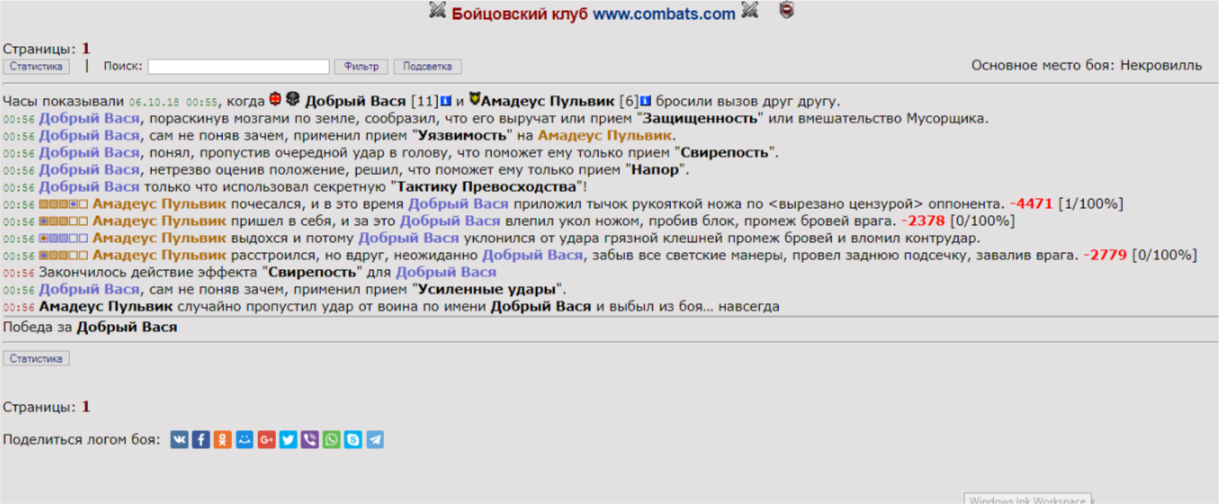Click yellow shield icon before Амадеус Пульвик

pyautogui.click(x=475, y=100)
